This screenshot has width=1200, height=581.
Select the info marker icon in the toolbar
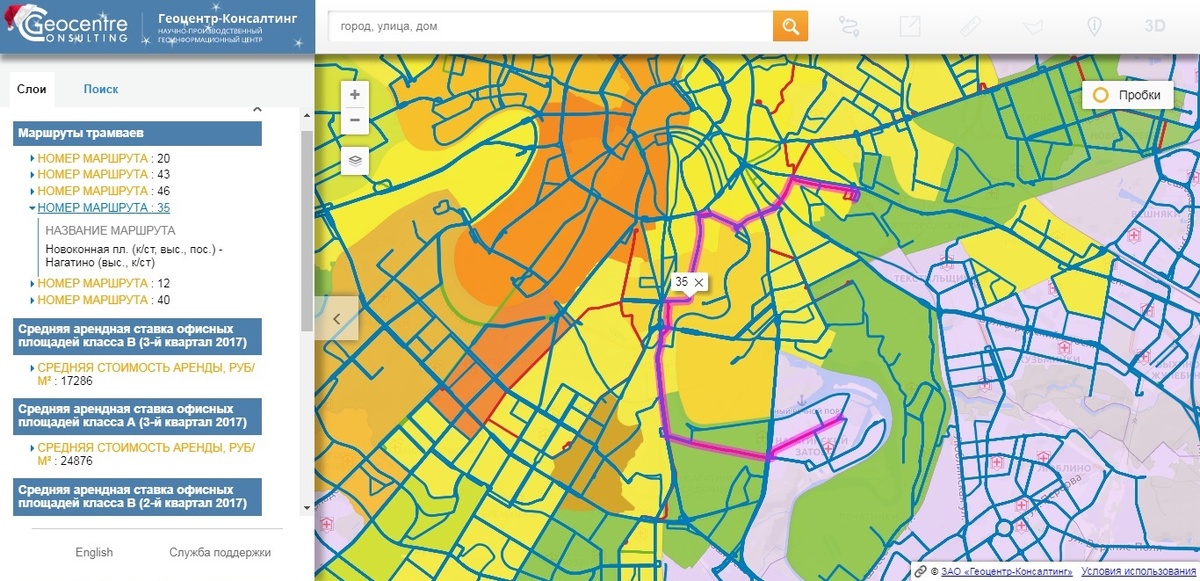click(x=1094, y=25)
